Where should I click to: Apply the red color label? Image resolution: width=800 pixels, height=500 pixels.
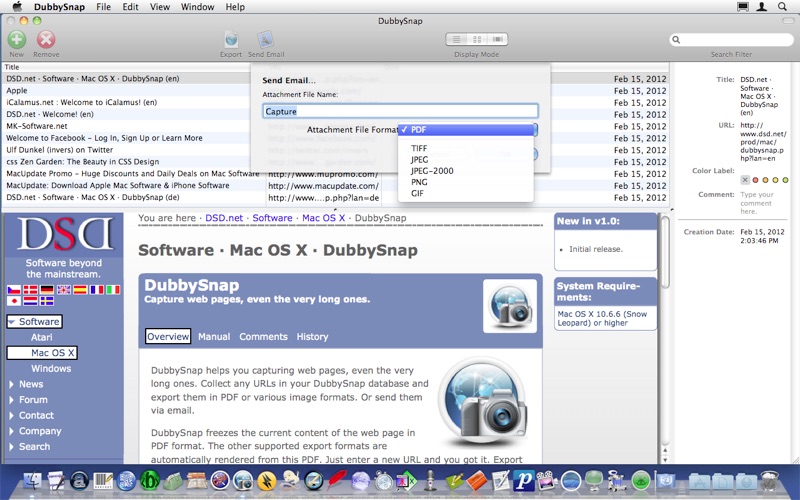pyautogui.click(x=756, y=180)
